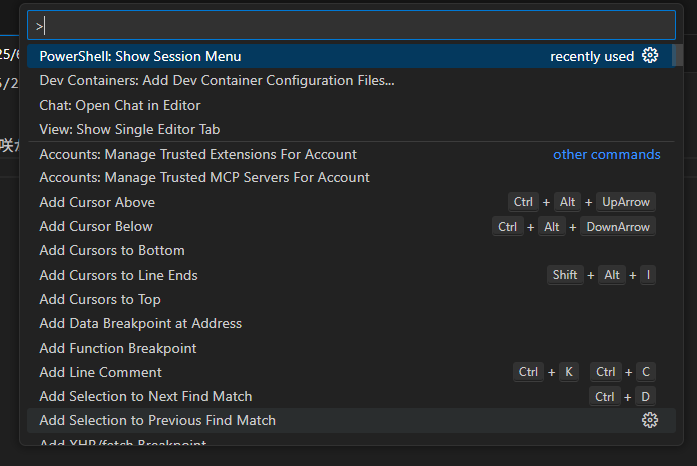Open Accounts: Manage Trusted MCP Servers For Account

204,178
